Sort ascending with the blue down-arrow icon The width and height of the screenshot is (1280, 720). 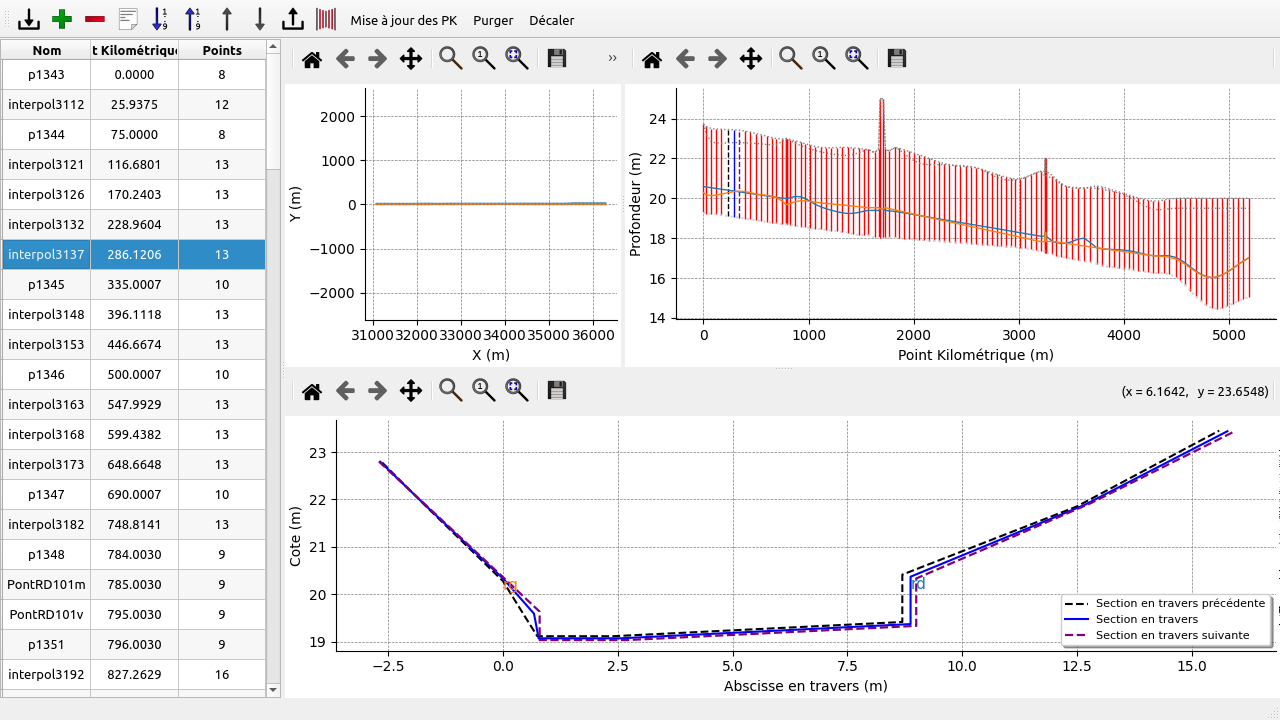point(159,19)
